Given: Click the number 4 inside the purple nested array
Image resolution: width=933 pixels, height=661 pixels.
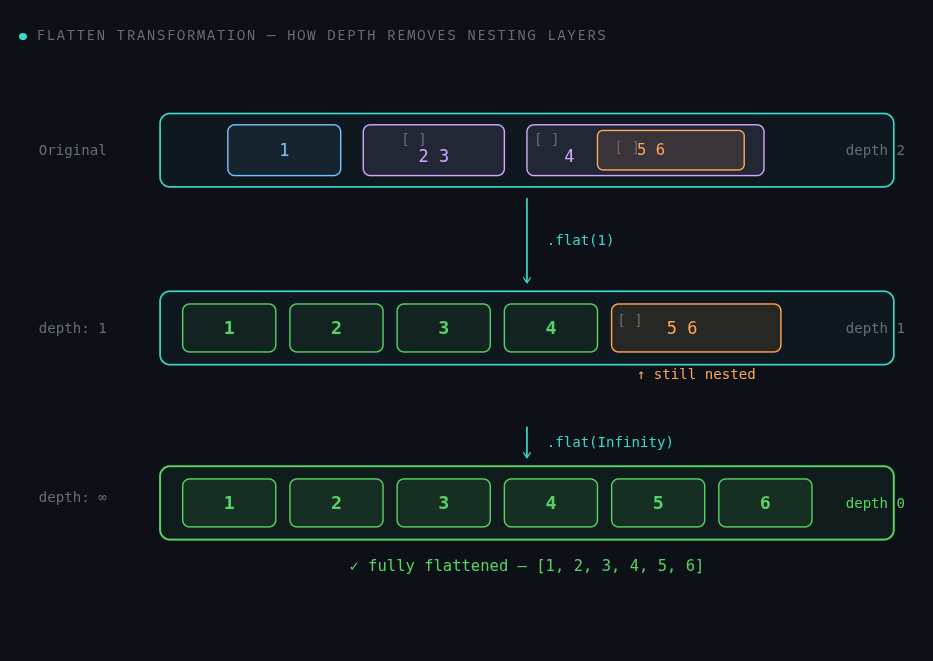Looking at the screenshot, I should click(569, 156).
